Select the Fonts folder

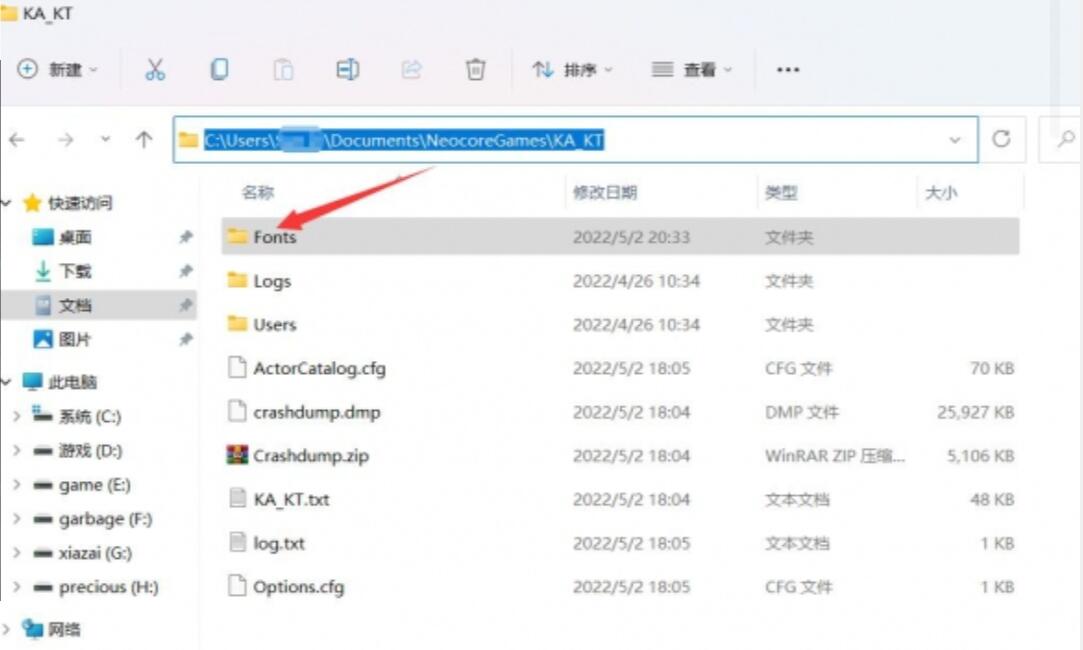(274, 237)
